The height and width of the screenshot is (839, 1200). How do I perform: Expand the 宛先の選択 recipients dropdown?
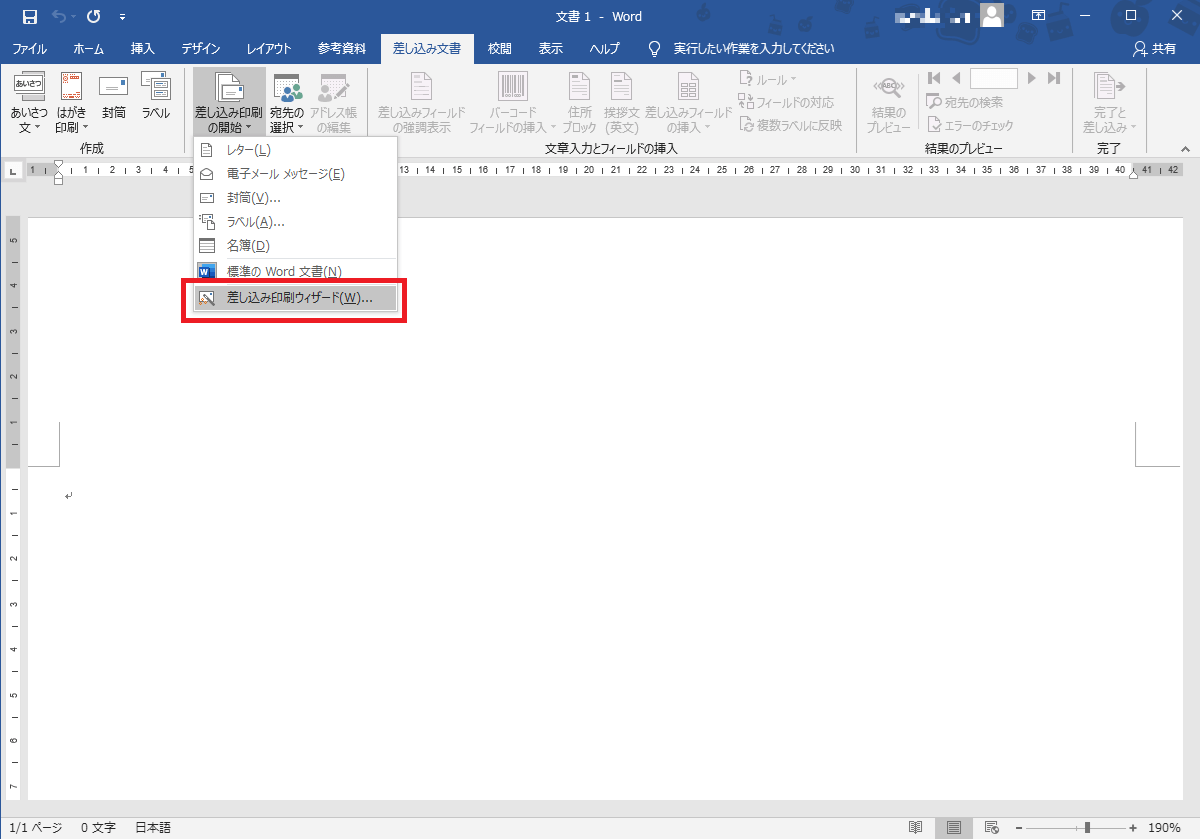287,102
